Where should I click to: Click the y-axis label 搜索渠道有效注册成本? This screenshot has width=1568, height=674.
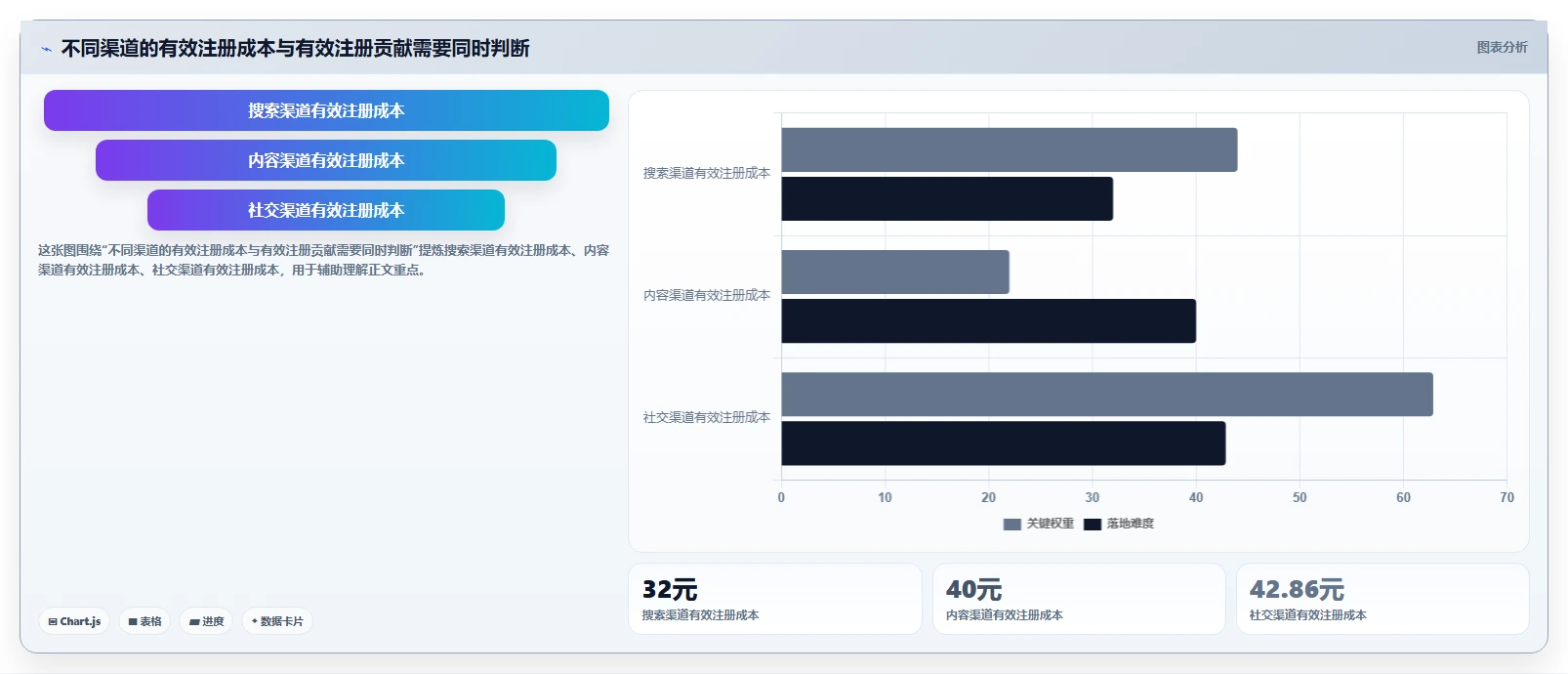click(706, 173)
